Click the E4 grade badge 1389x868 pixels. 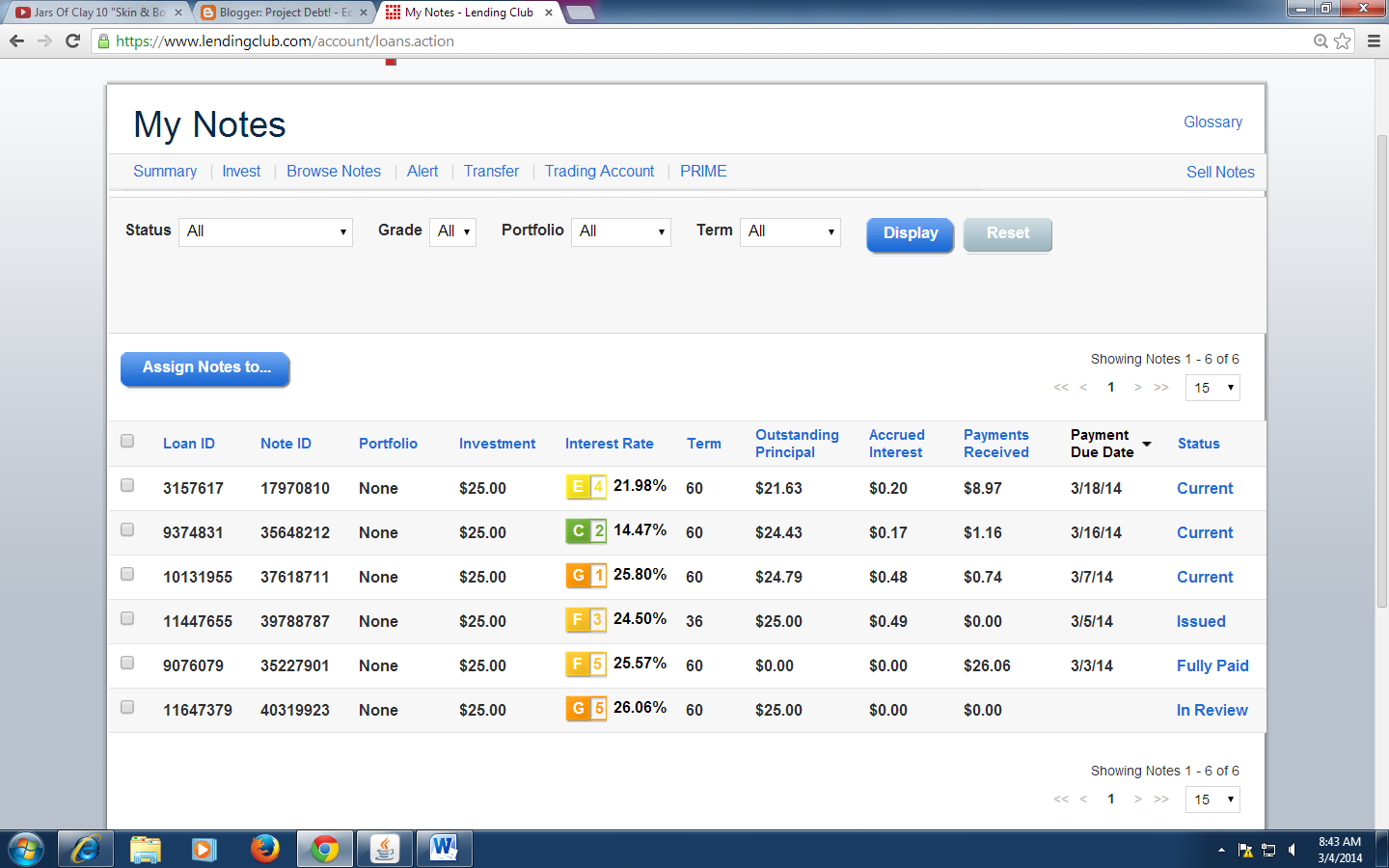point(586,486)
